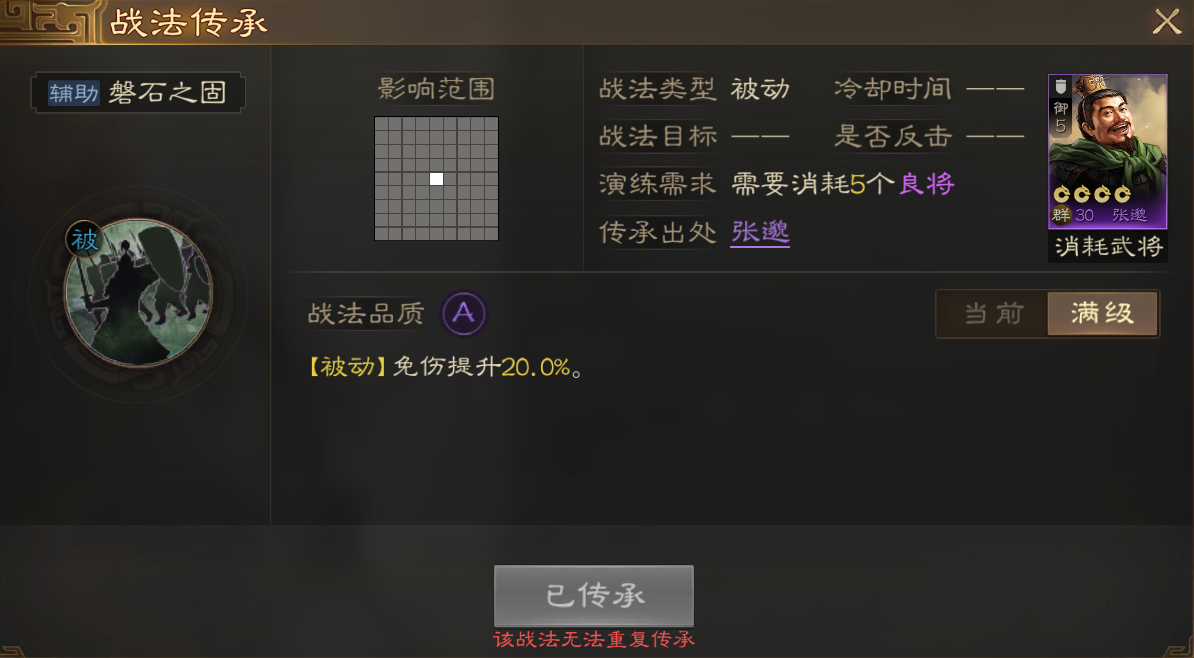This screenshot has width=1194, height=658.
Task: Click the 御 troop type icon on card
Action: pyautogui.click(x=1061, y=106)
